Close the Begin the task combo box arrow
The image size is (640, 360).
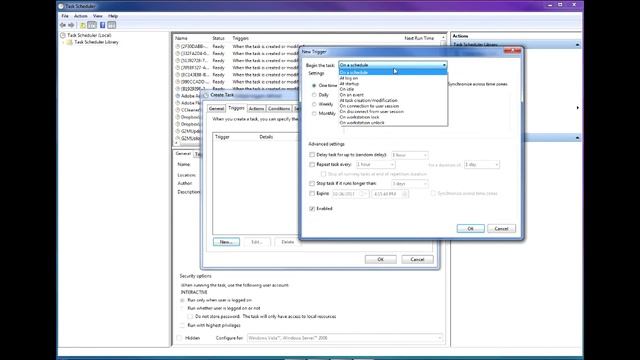[x=444, y=65]
